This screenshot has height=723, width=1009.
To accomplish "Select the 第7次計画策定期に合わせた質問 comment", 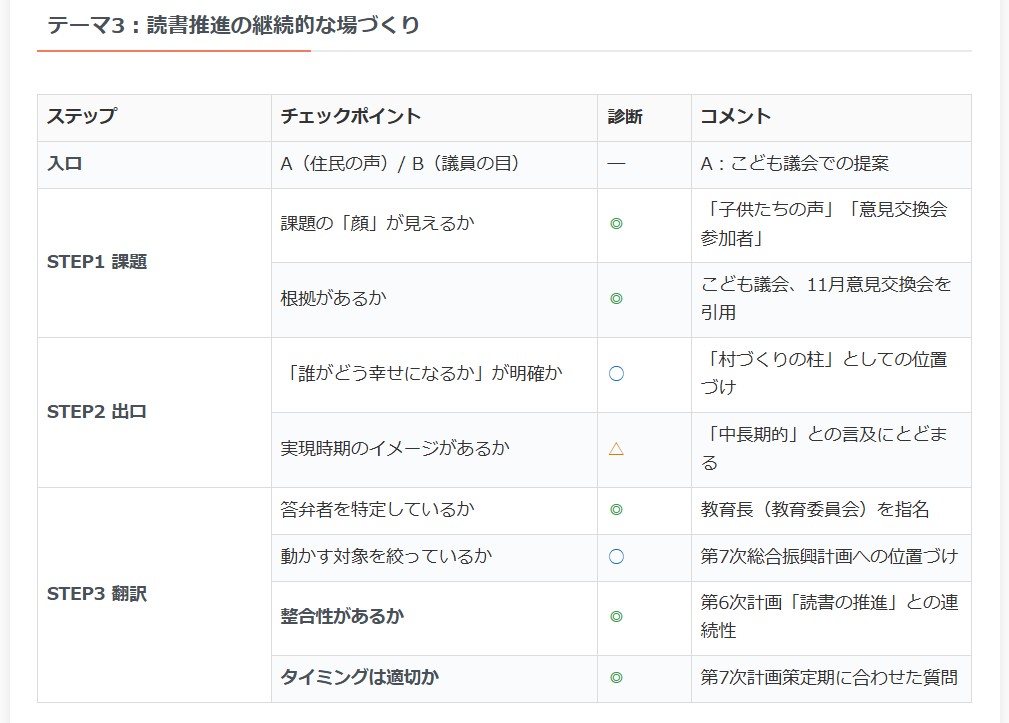I will click(829, 678).
